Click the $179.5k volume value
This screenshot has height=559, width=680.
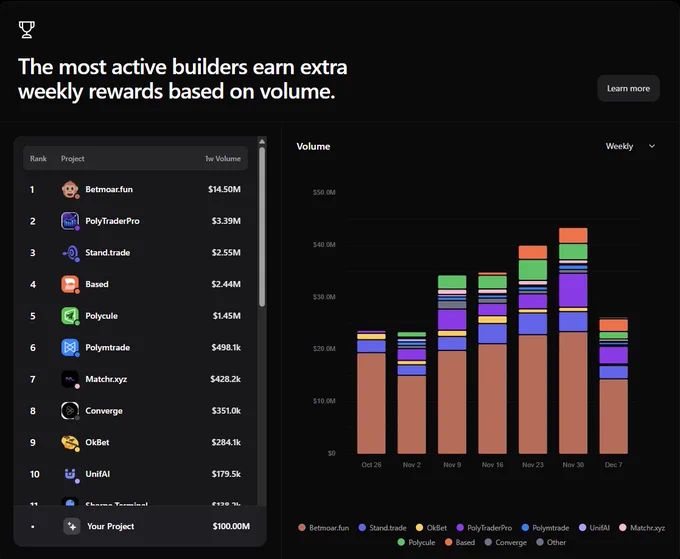(226, 474)
